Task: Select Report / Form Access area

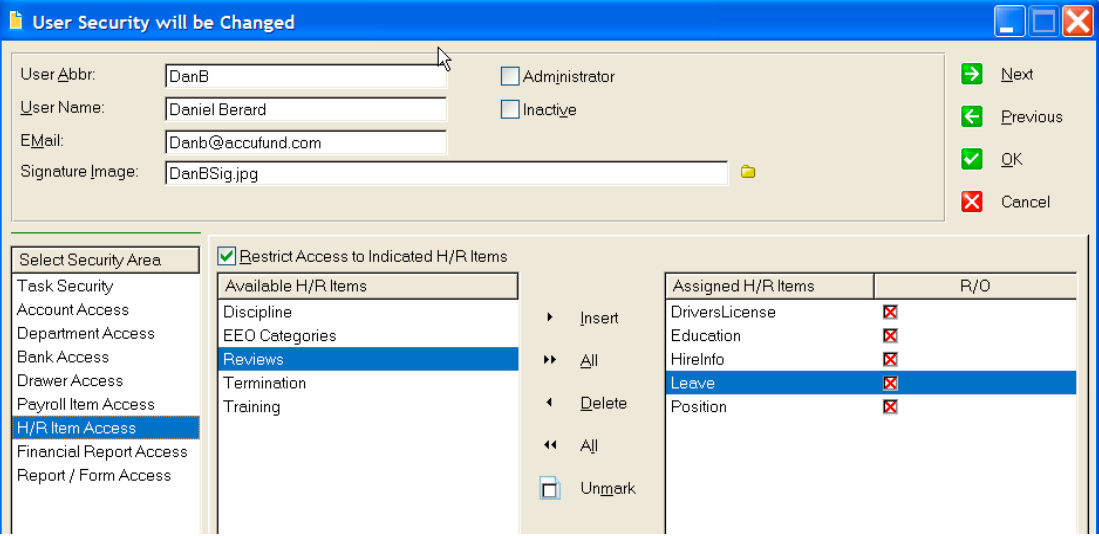Action: tap(106, 476)
